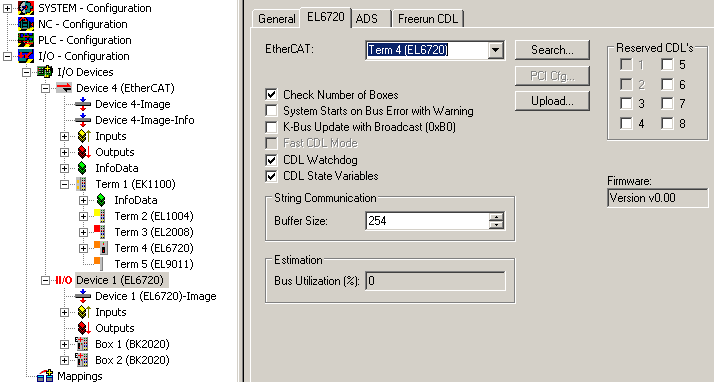Click the I/O - Configuration icon
The width and height of the screenshot is (714, 382).
[x=26, y=56]
